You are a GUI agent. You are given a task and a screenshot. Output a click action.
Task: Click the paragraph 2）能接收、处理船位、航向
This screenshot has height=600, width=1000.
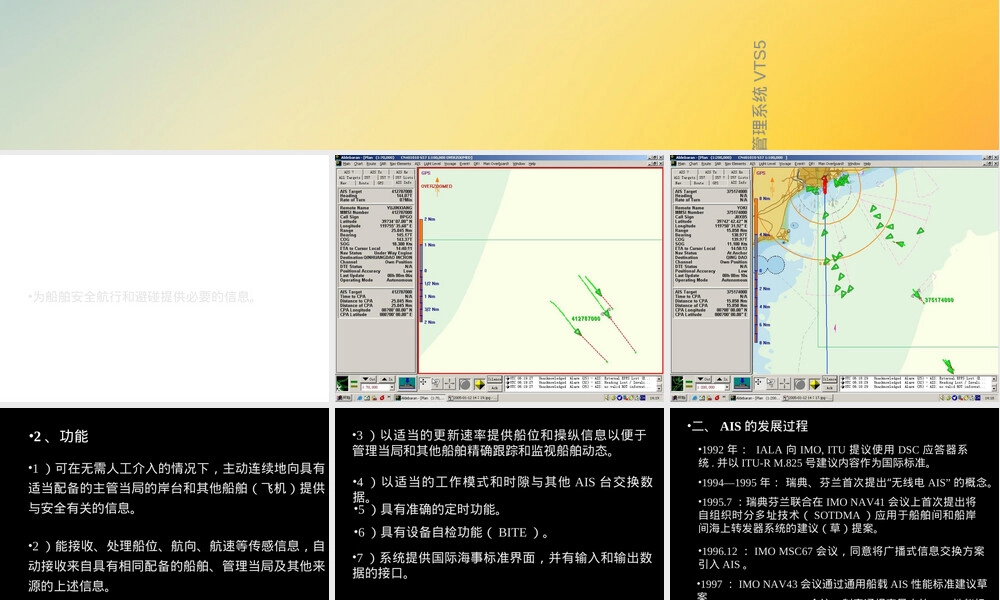tap(177, 566)
